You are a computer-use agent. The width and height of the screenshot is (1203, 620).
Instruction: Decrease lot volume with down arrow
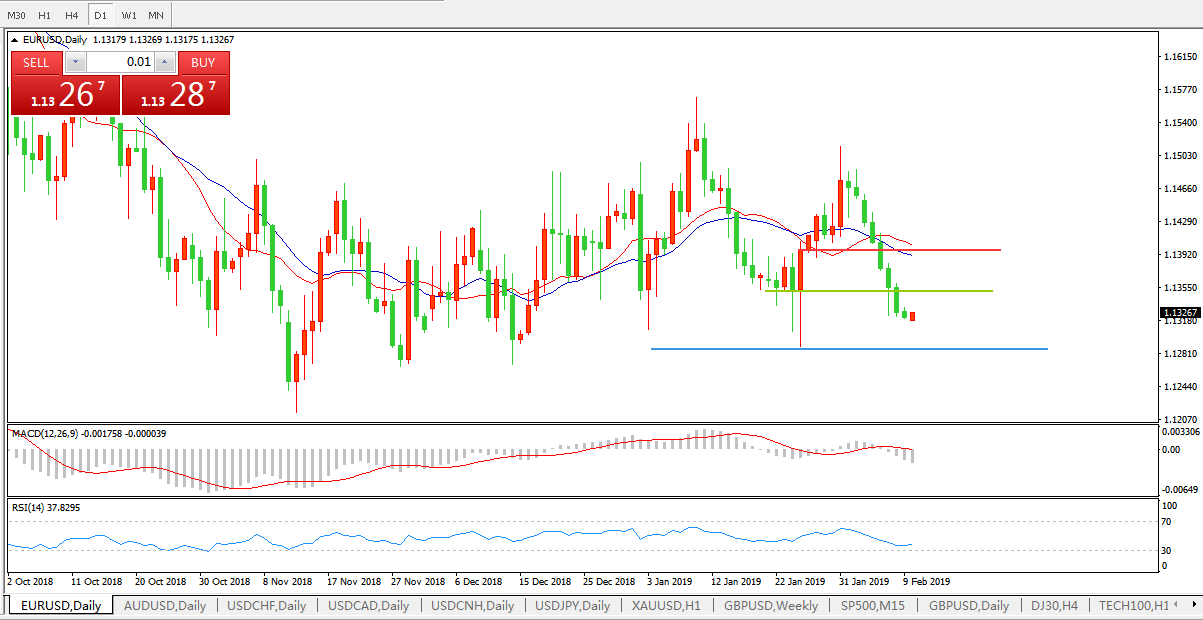pos(75,62)
